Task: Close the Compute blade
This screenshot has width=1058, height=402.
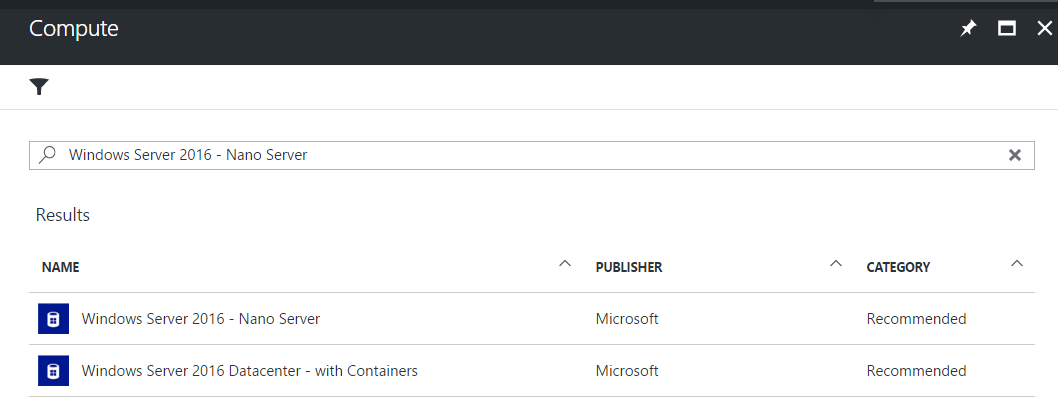Action: (1045, 28)
